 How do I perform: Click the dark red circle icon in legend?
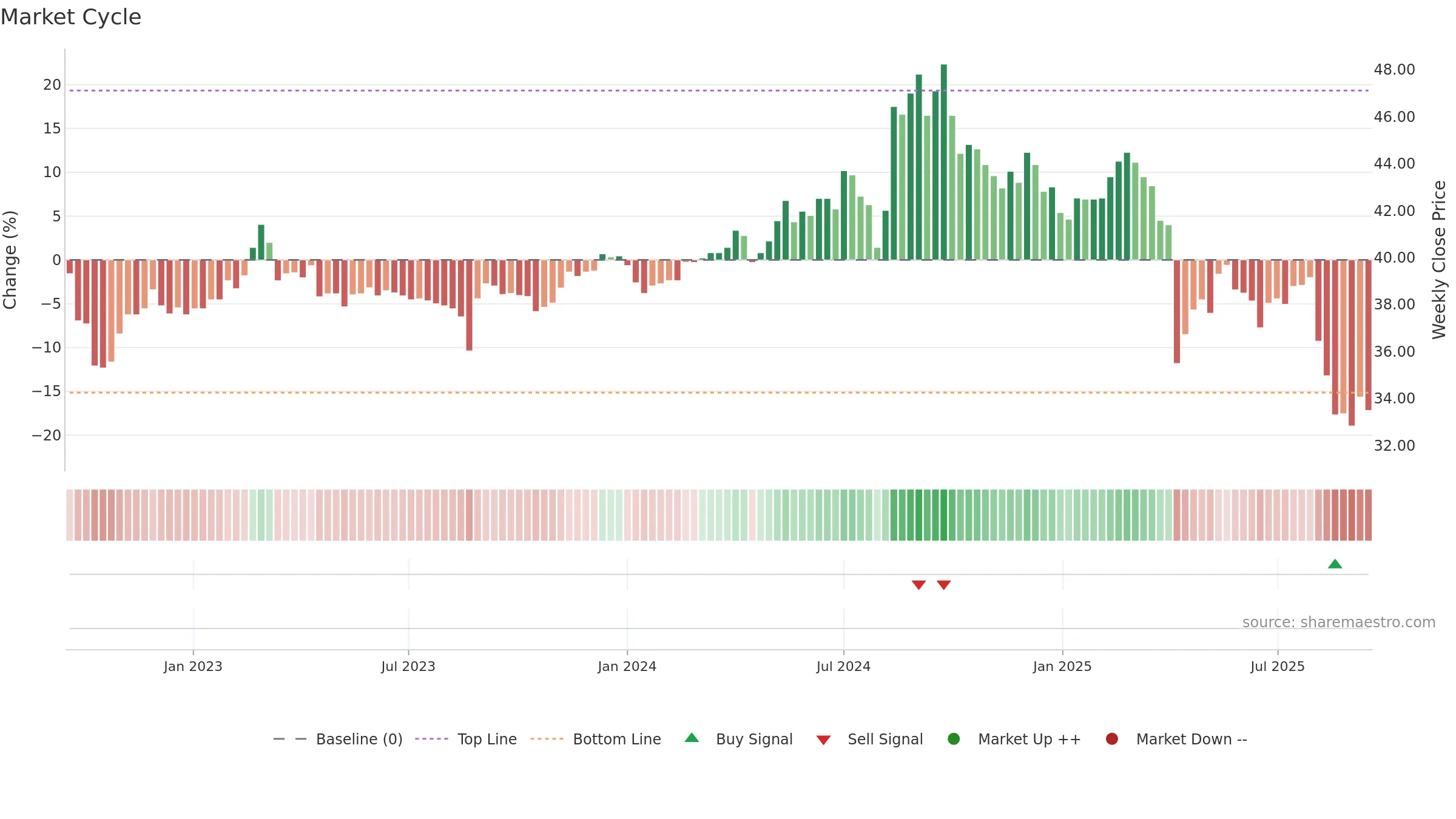1112,739
